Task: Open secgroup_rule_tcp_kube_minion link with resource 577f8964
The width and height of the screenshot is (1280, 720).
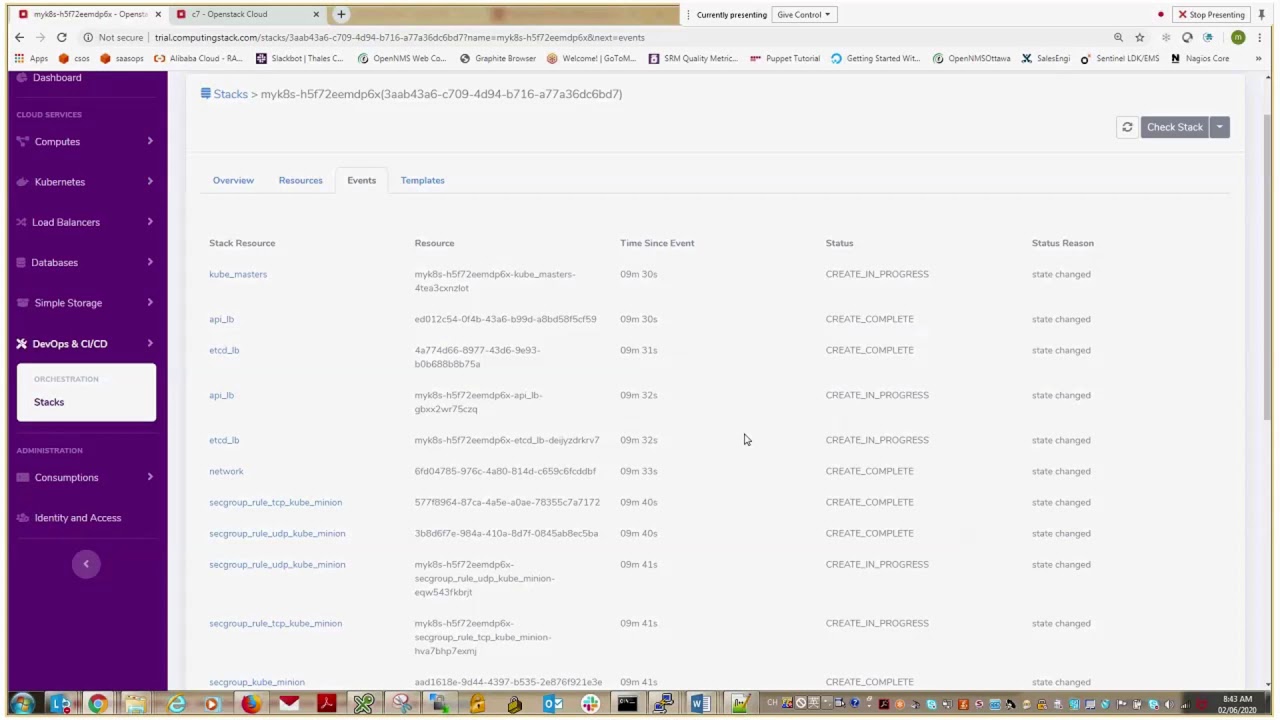Action: coord(275,502)
